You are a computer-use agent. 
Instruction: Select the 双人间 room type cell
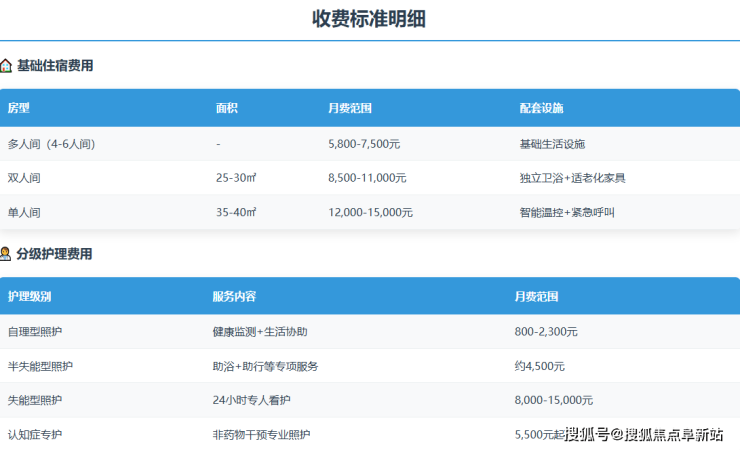[24, 178]
